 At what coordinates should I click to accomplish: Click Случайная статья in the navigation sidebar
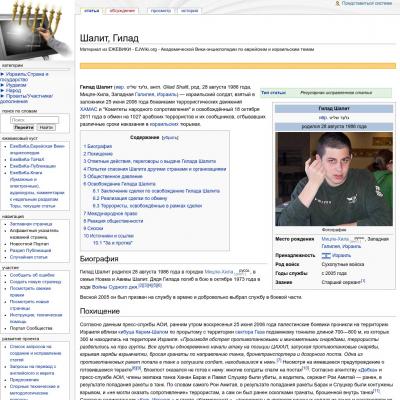click(29, 257)
